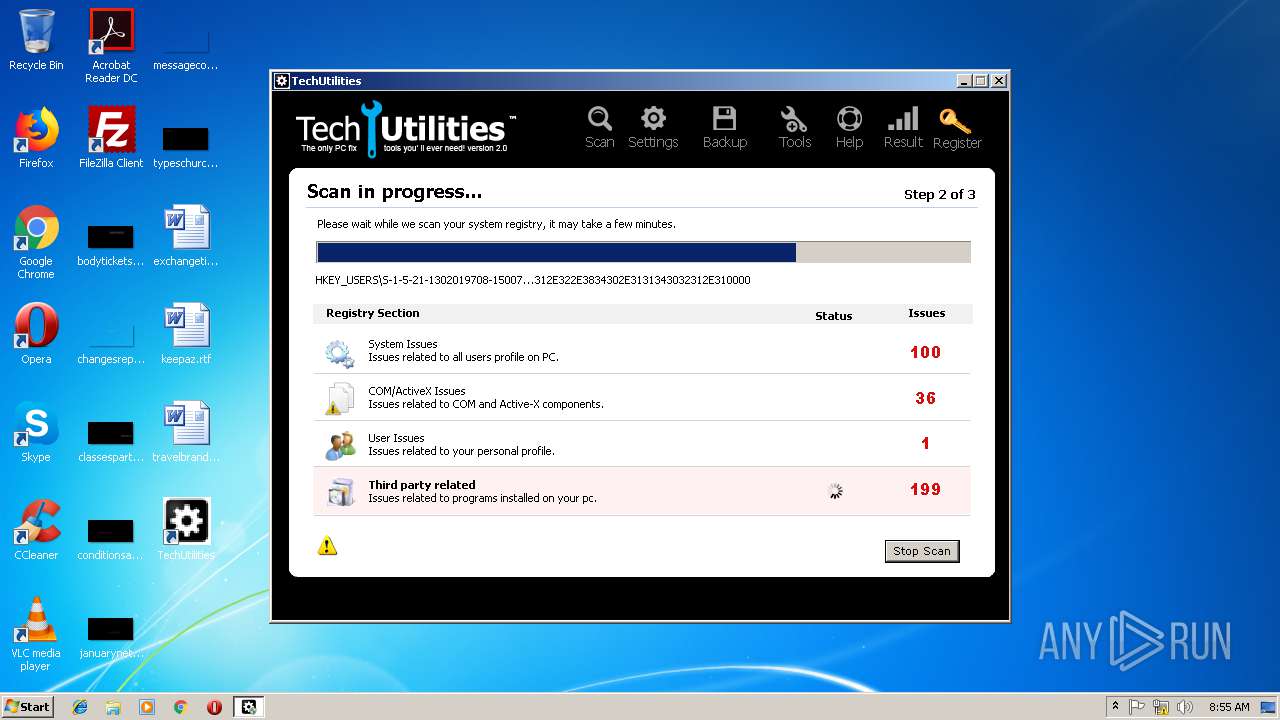Open CCleaner desktop shortcut
Screen dimensions: 1280x720
36,530
